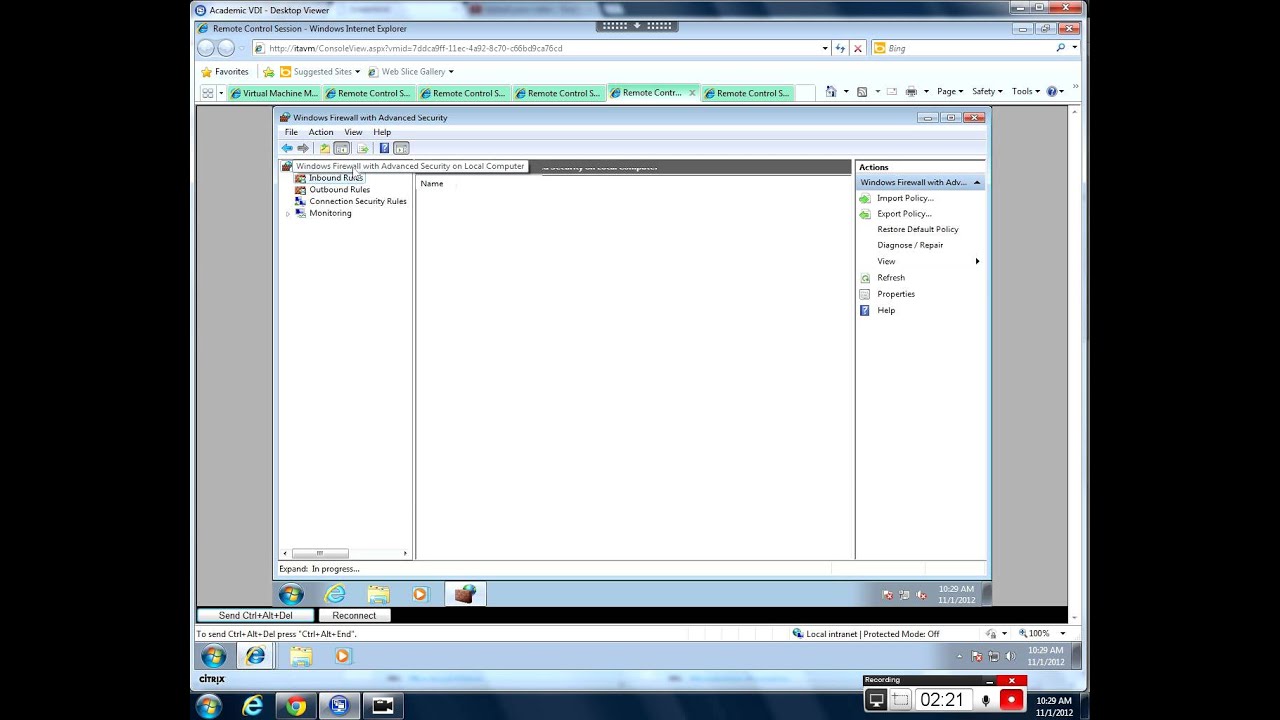Open the File menu of firewall console
This screenshot has height=720, width=1280.
(x=291, y=132)
